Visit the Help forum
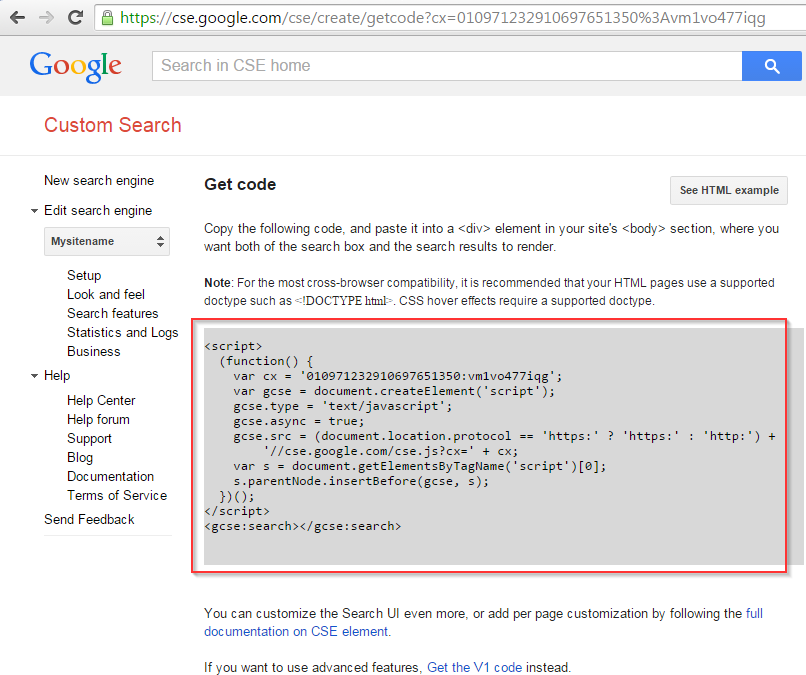 tap(98, 419)
